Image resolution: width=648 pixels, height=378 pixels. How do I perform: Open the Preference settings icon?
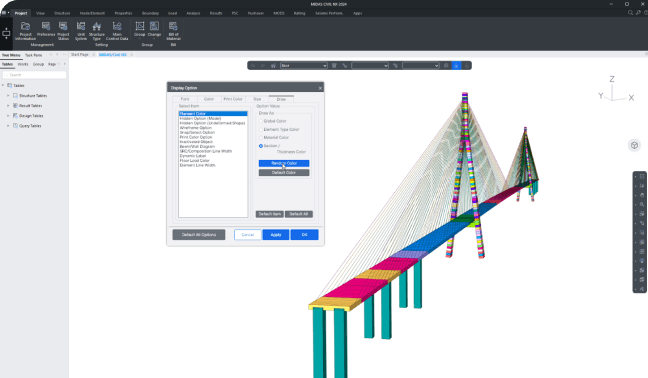(x=46, y=29)
